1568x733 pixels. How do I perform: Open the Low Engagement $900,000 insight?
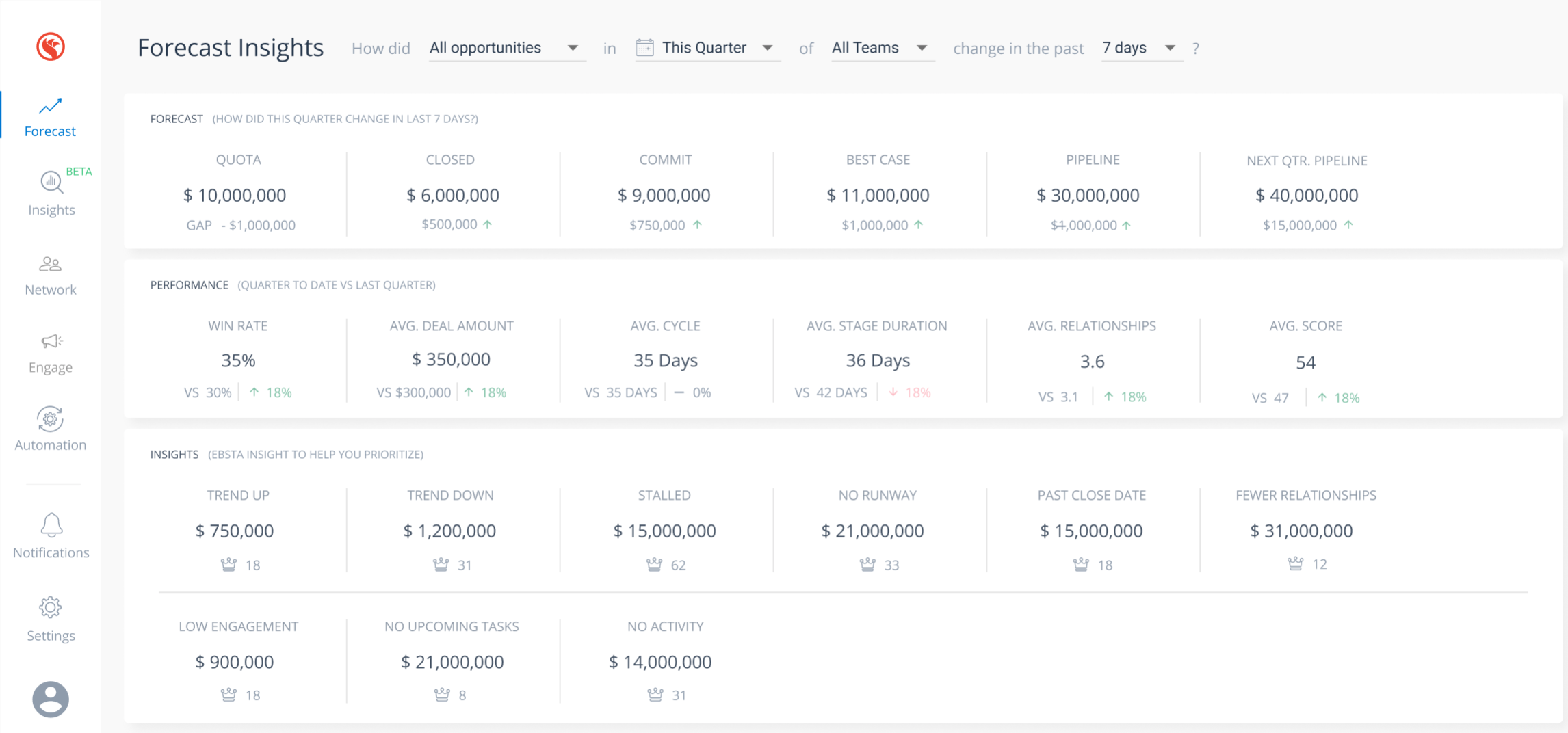(x=235, y=662)
